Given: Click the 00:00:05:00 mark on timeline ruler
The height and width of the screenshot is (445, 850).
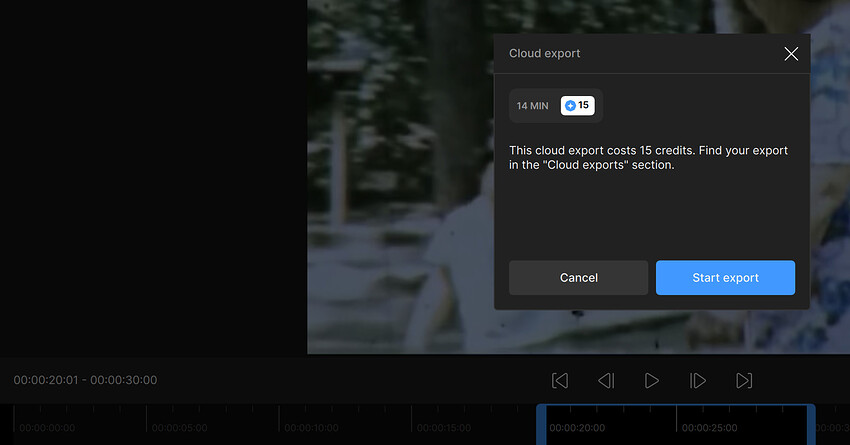Looking at the screenshot, I should coord(179,428).
